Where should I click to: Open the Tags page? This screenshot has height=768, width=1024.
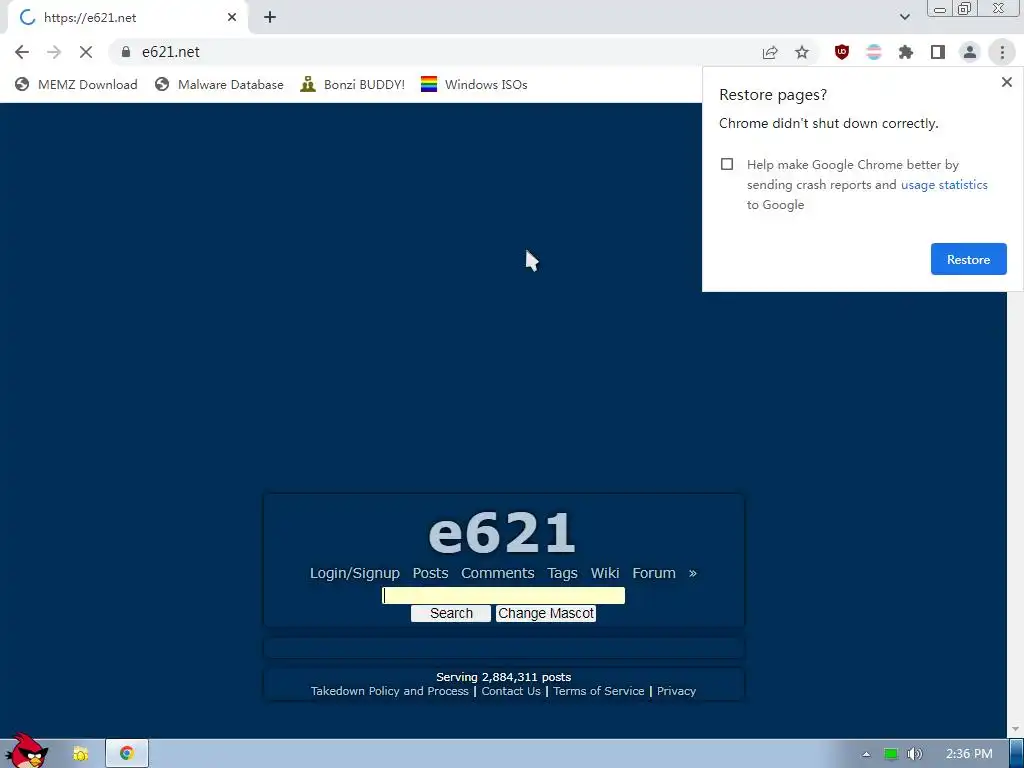(x=562, y=573)
